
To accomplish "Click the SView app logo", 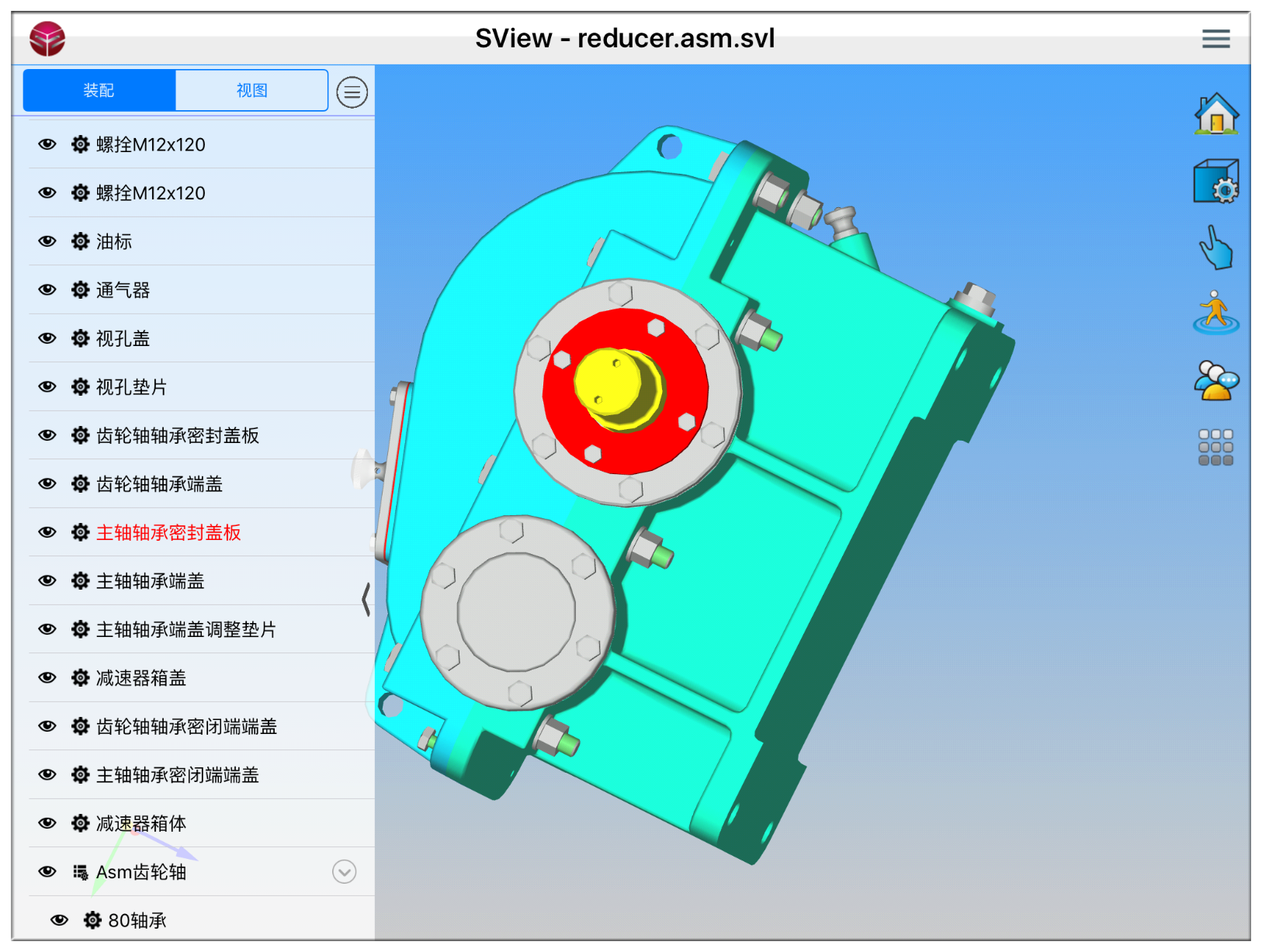I will [47, 38].
